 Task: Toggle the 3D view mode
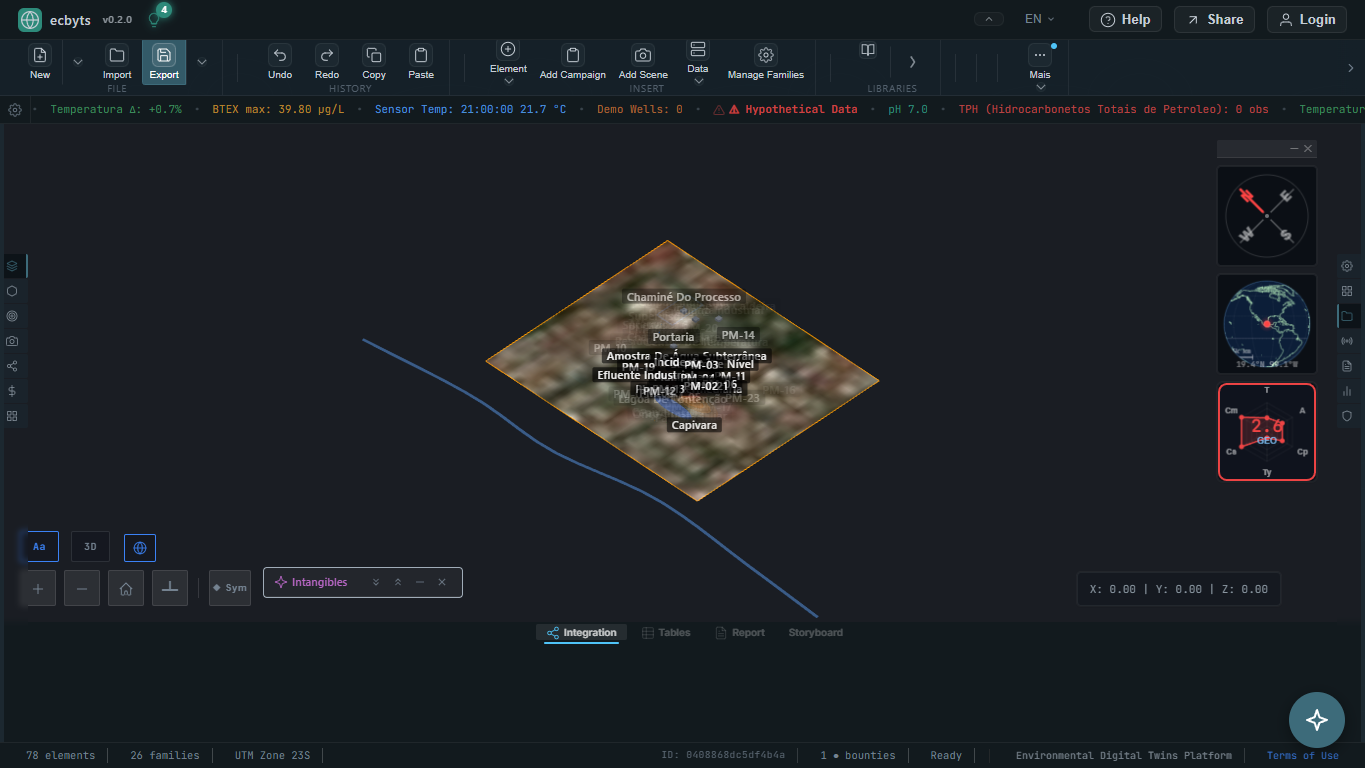click(90, 547)
